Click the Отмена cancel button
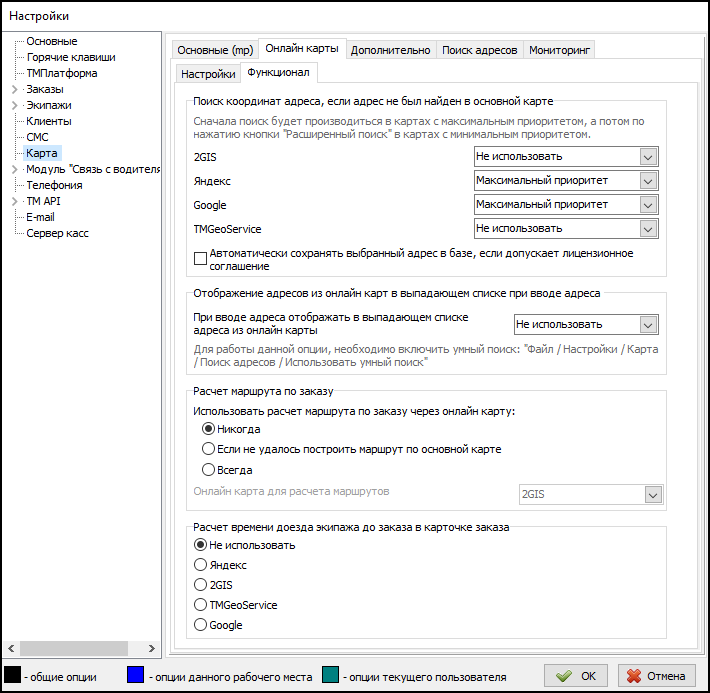 coord(657,675)
